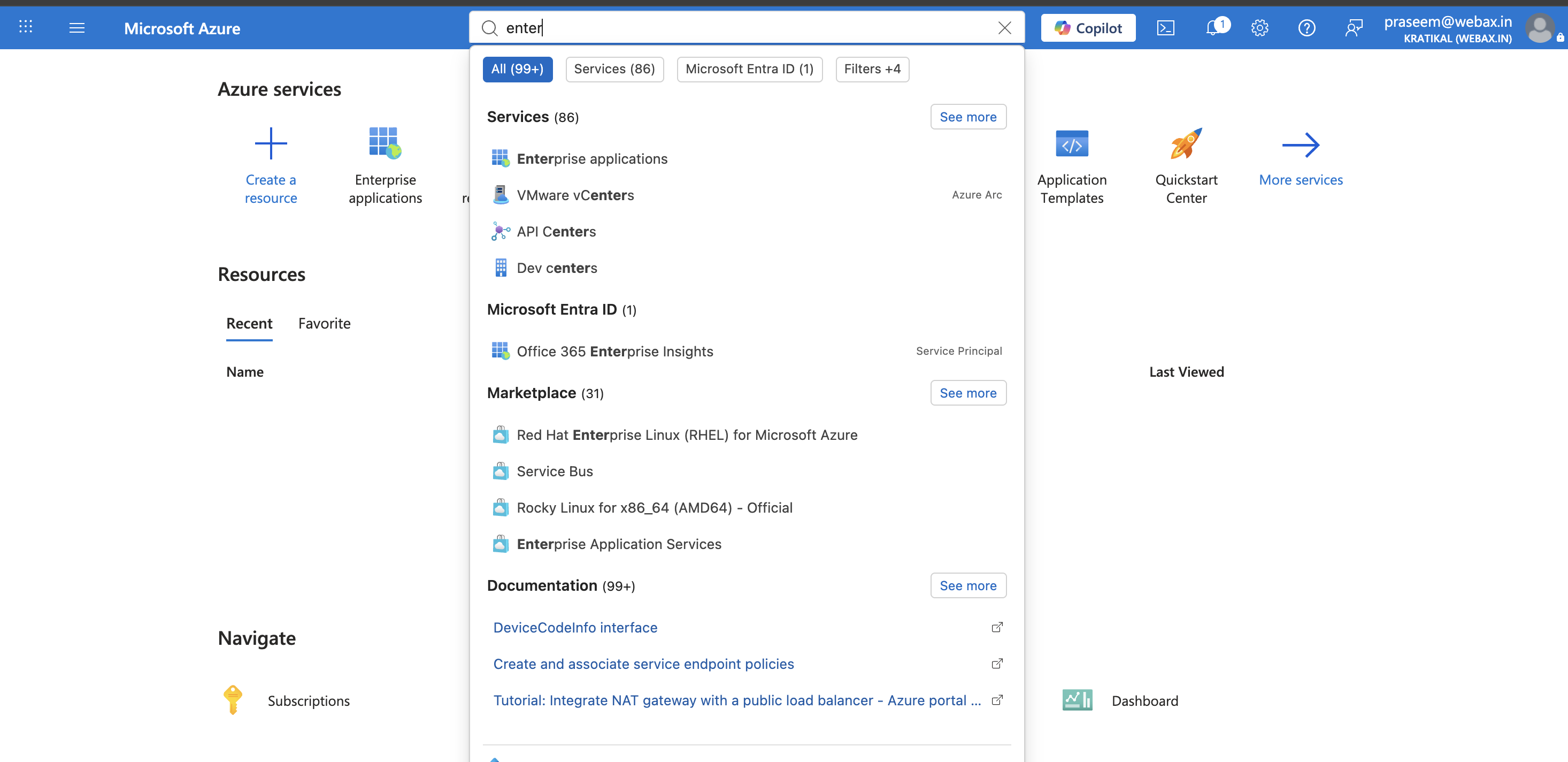Open Dashboard in Navigate section
1568x762 pixels.
click(x=1145, y=700)
